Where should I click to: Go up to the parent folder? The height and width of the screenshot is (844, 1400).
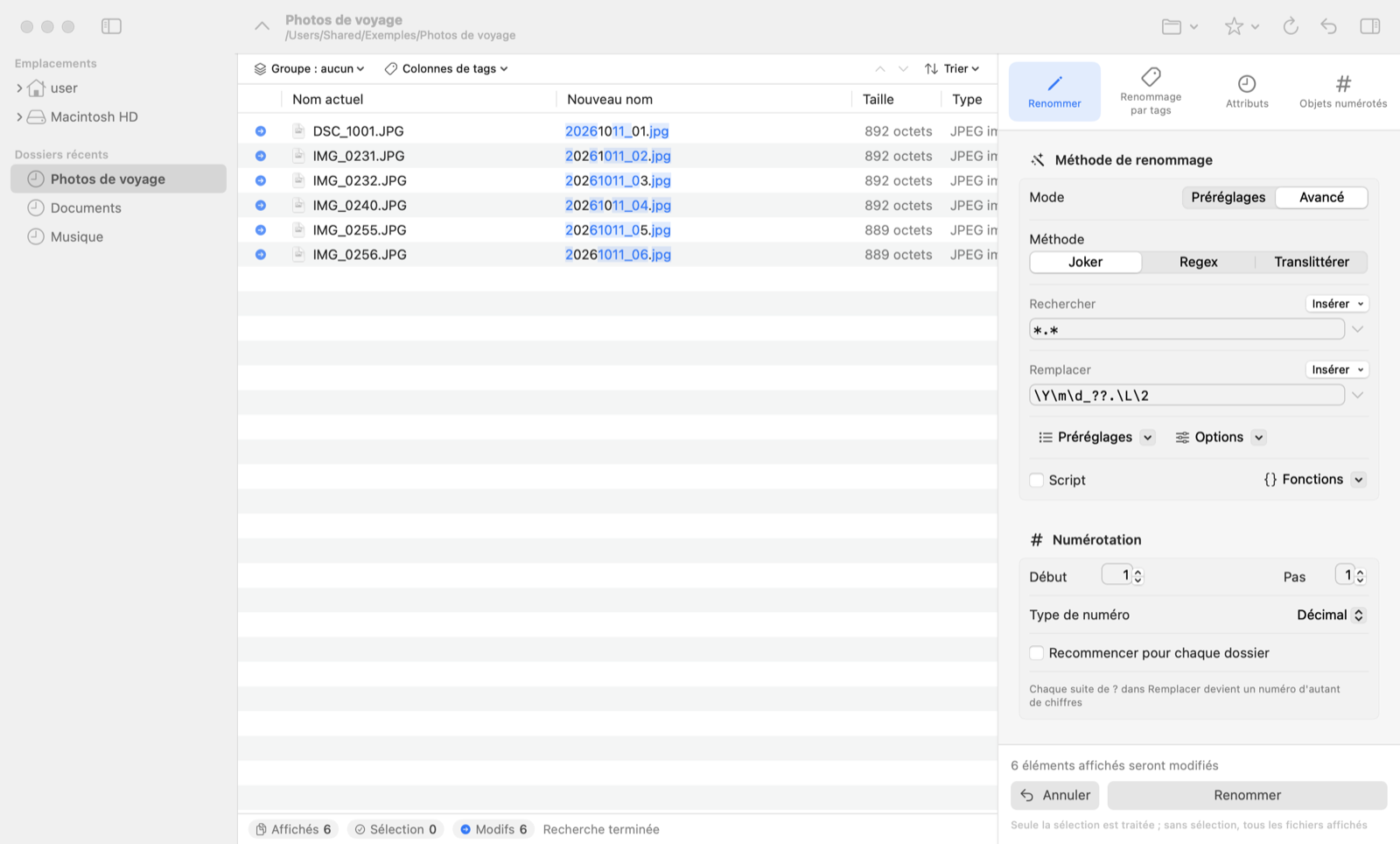pos(262,26)
